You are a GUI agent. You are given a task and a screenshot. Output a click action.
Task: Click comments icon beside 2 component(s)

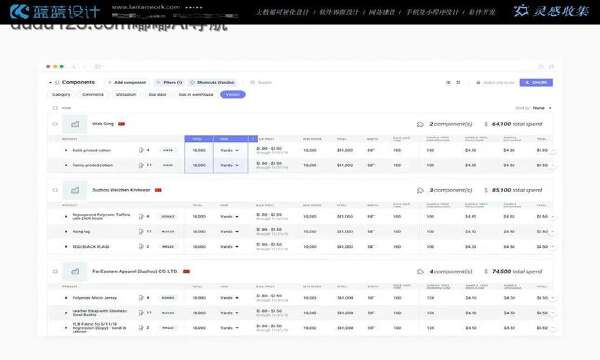coord(420,124)
